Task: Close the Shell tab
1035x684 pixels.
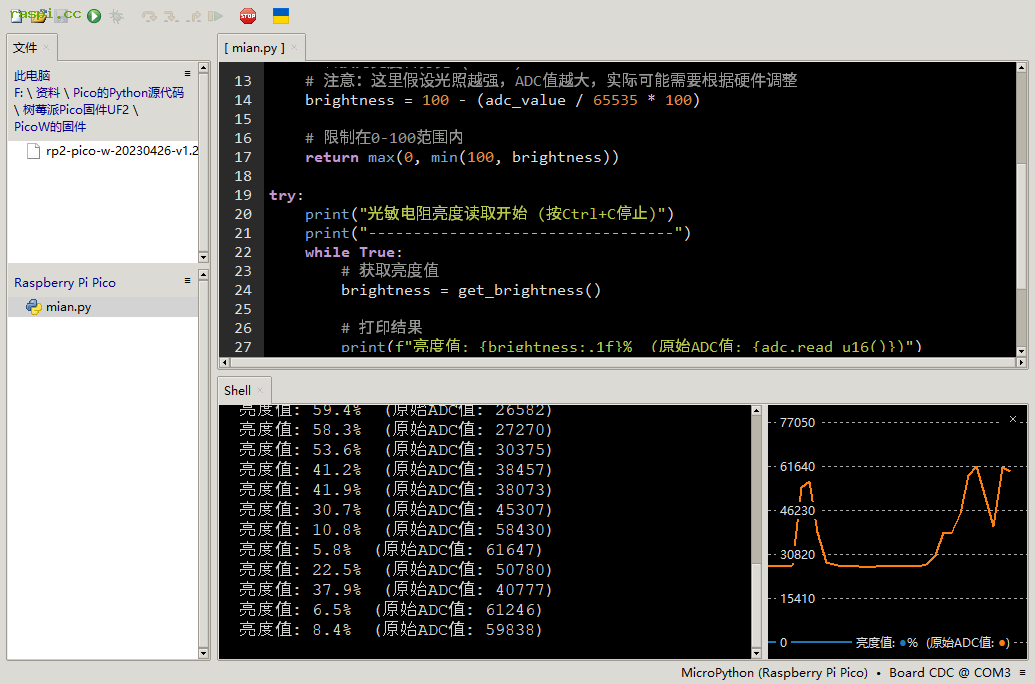Action: pyautogui.click(x=260, y=391)
